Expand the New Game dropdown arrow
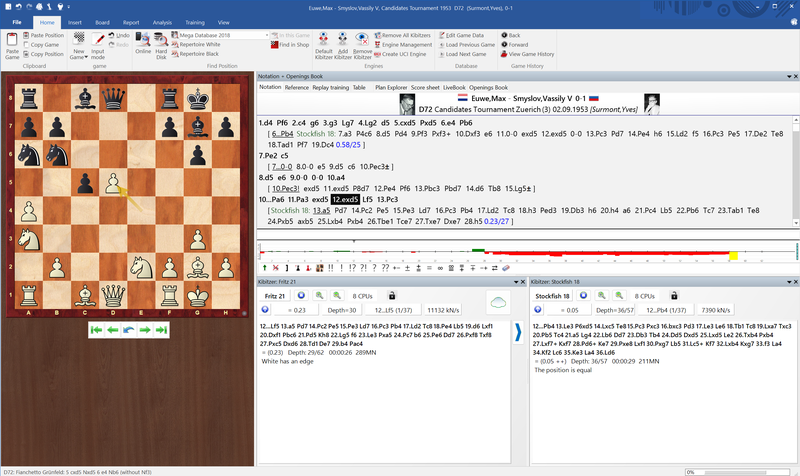This screenshot has width=800, height=476. pos(86,57)
